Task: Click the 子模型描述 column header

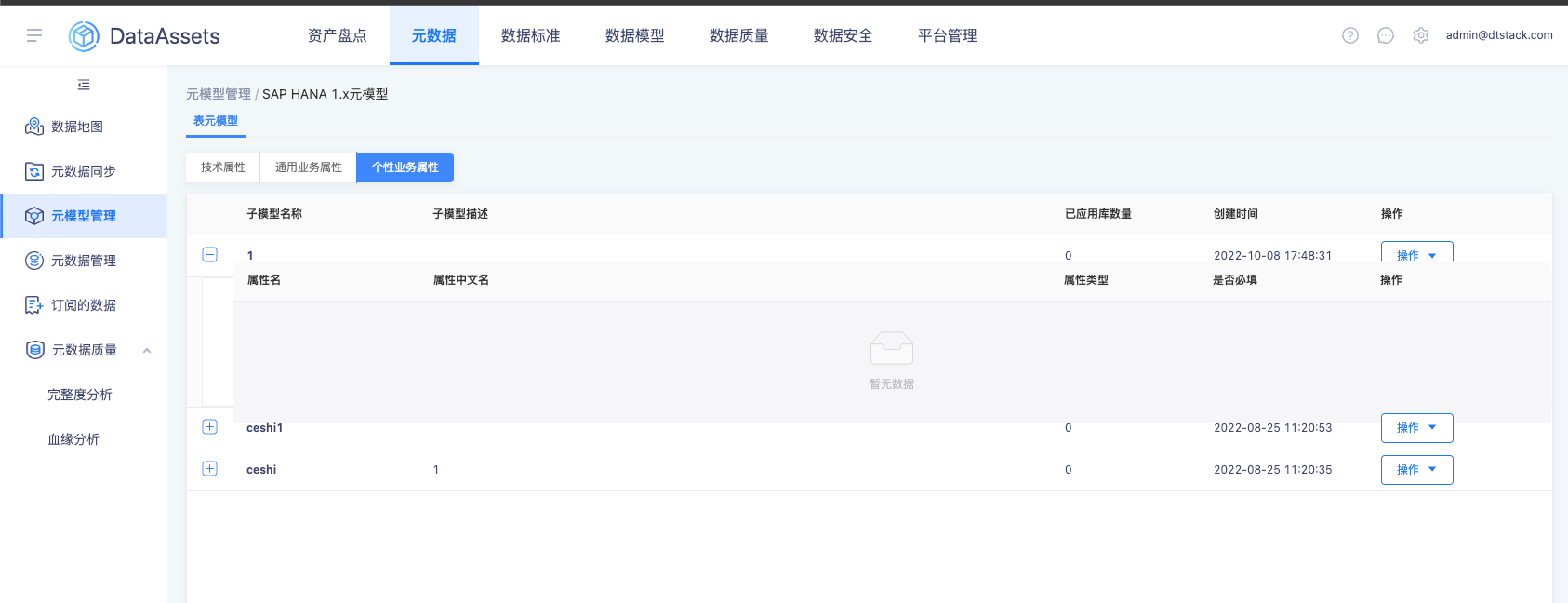Action: coord(460,214)
